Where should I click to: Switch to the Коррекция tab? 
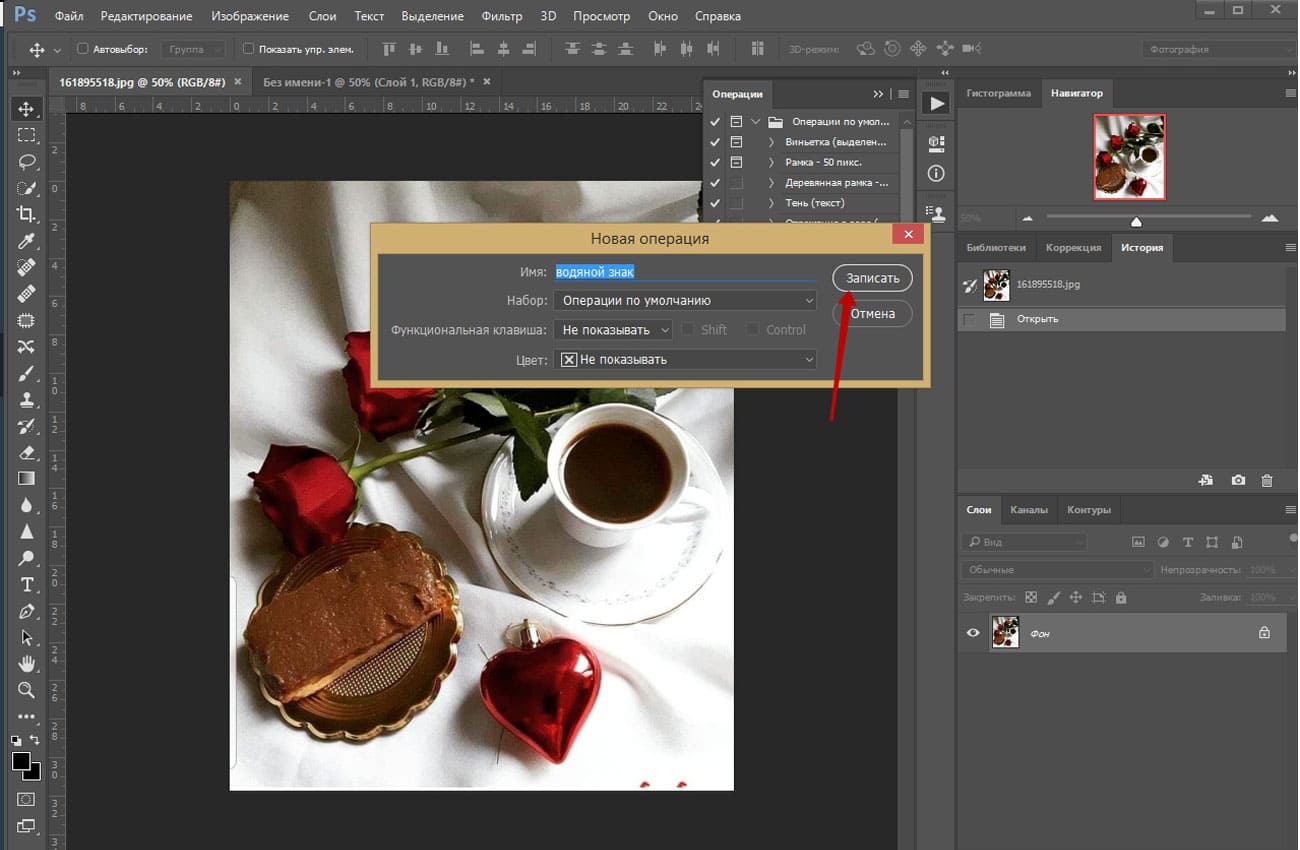(1073, 247)
